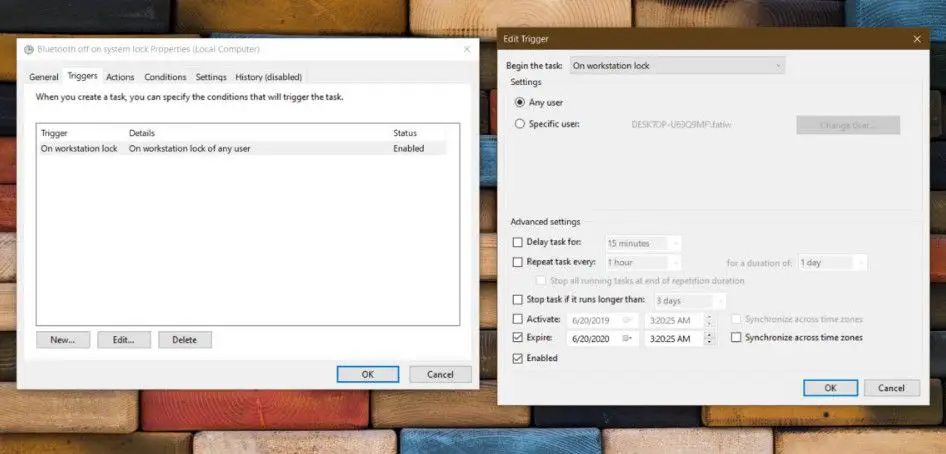Screen dimensions: 946x454
Task: Check the Repeat task every option
Action: pos(517,262)
